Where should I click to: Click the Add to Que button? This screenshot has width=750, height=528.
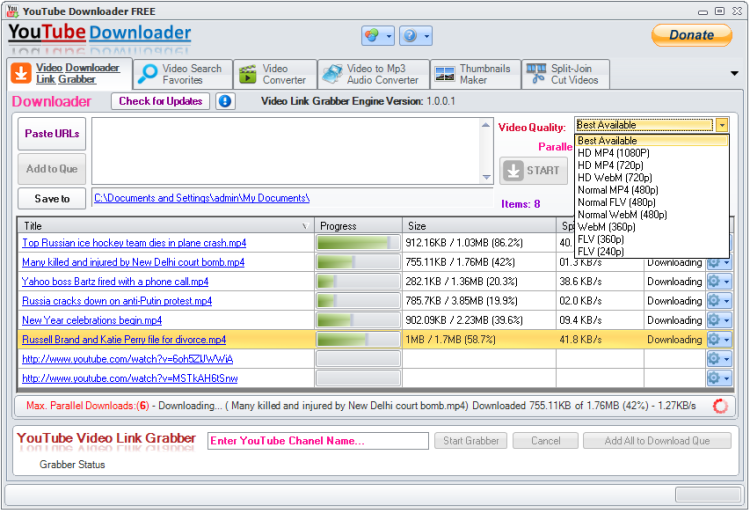pyautogui.click(x=52, y=169)
